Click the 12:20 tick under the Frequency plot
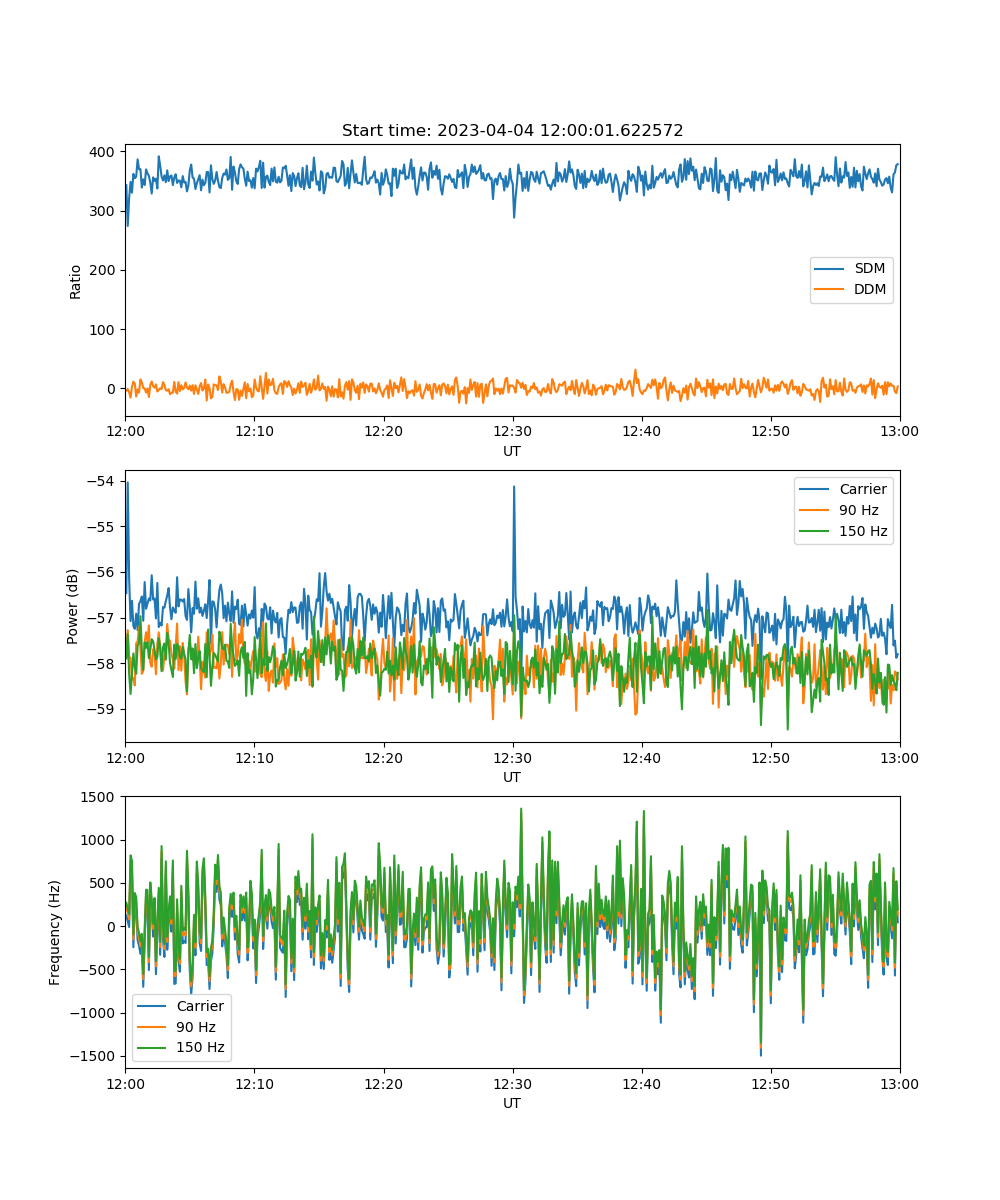1000x1200 pixels. click(x=383, y=1083)
